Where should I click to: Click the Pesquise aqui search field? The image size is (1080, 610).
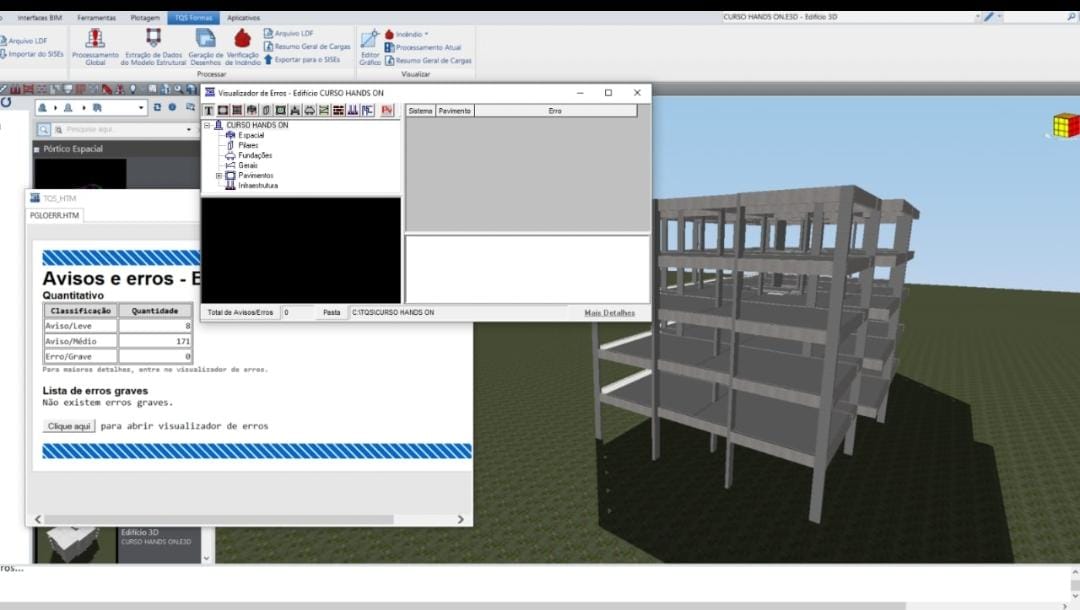[122, 130]
